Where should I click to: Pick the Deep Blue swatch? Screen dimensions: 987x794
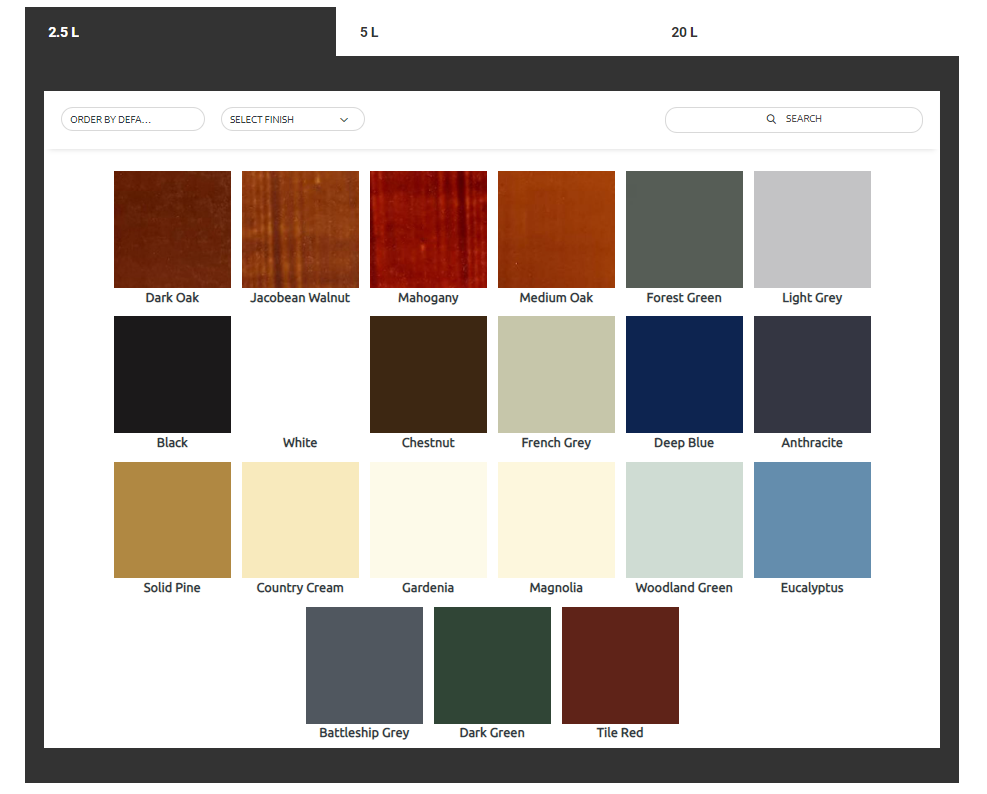[684, 374]
